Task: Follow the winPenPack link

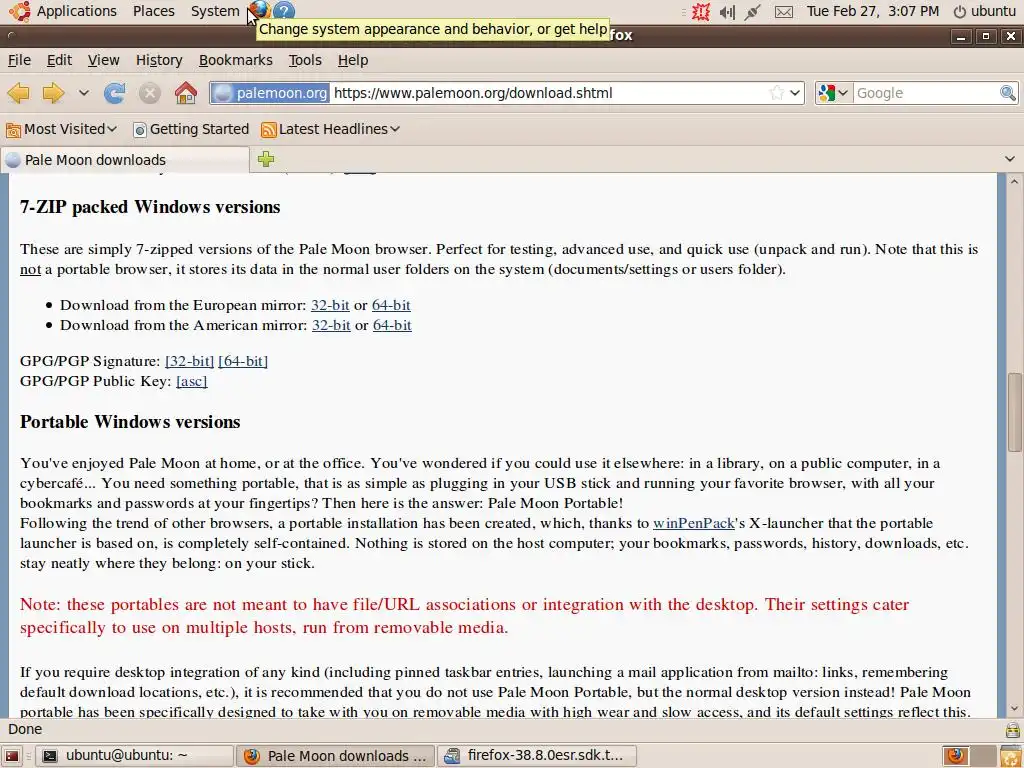Action: [694, 523]
